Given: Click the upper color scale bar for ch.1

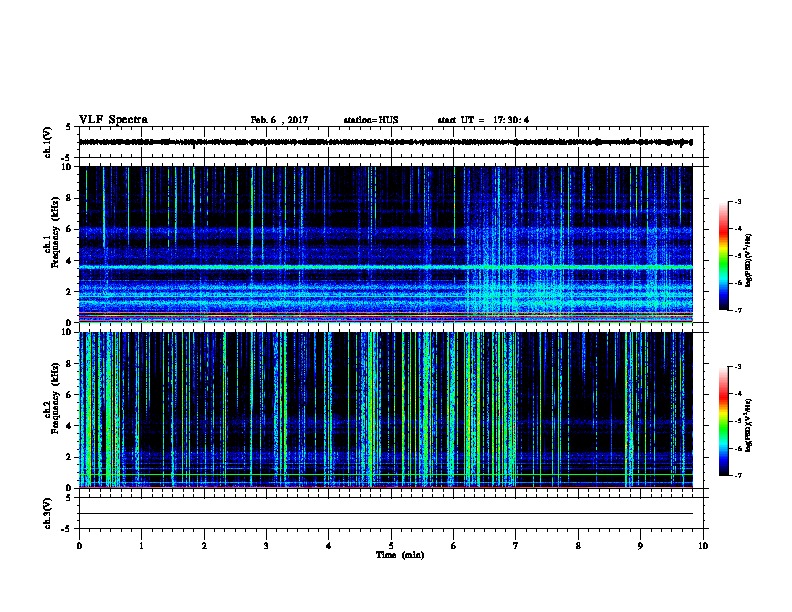Looking at the screenshot, I should tap(724, 256).
